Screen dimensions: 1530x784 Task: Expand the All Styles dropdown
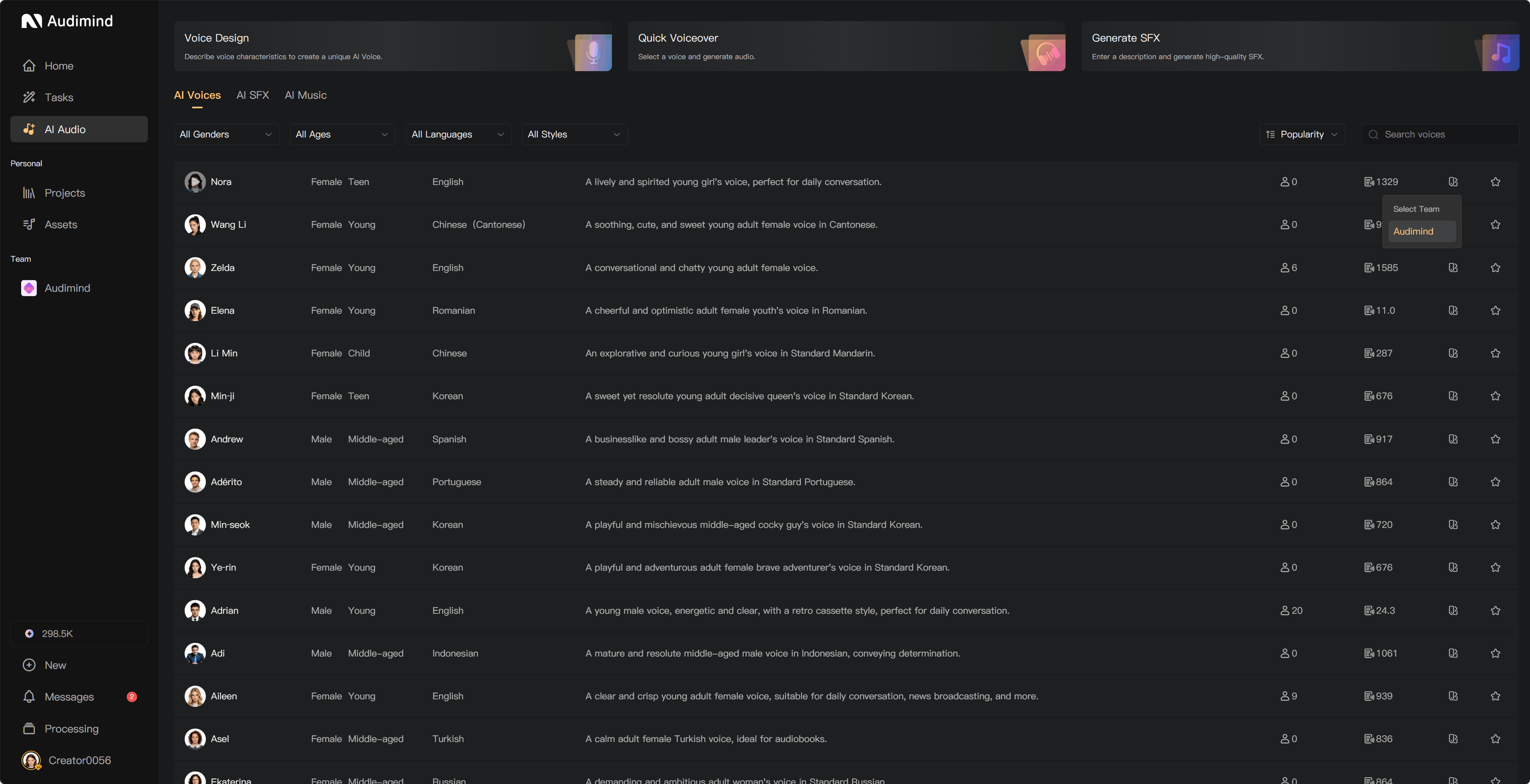click(x=574, y=134)
